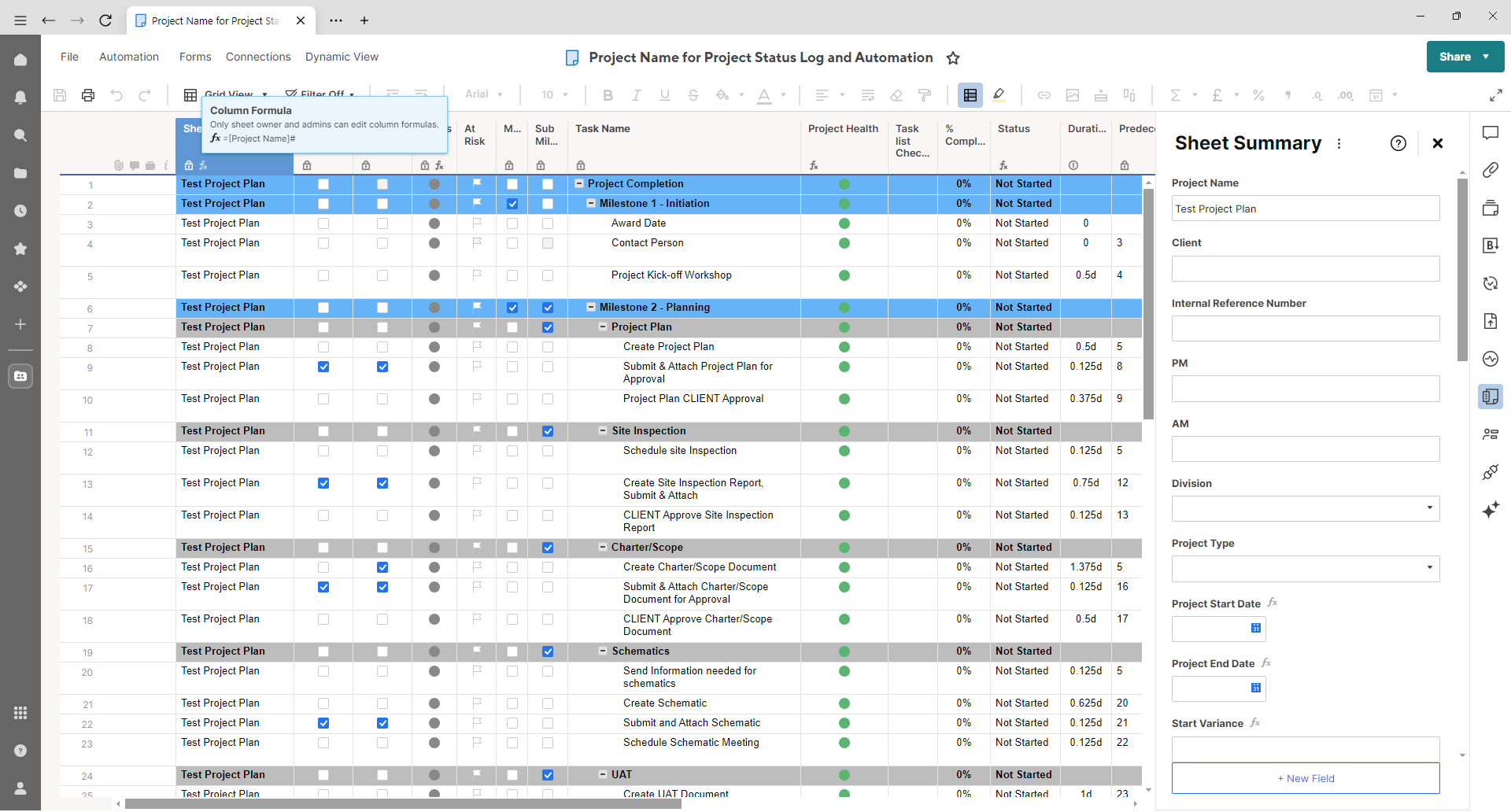Expand toolbar to full screen icon
This screenshot has width=1511, height=812.
coord(1495,95)
